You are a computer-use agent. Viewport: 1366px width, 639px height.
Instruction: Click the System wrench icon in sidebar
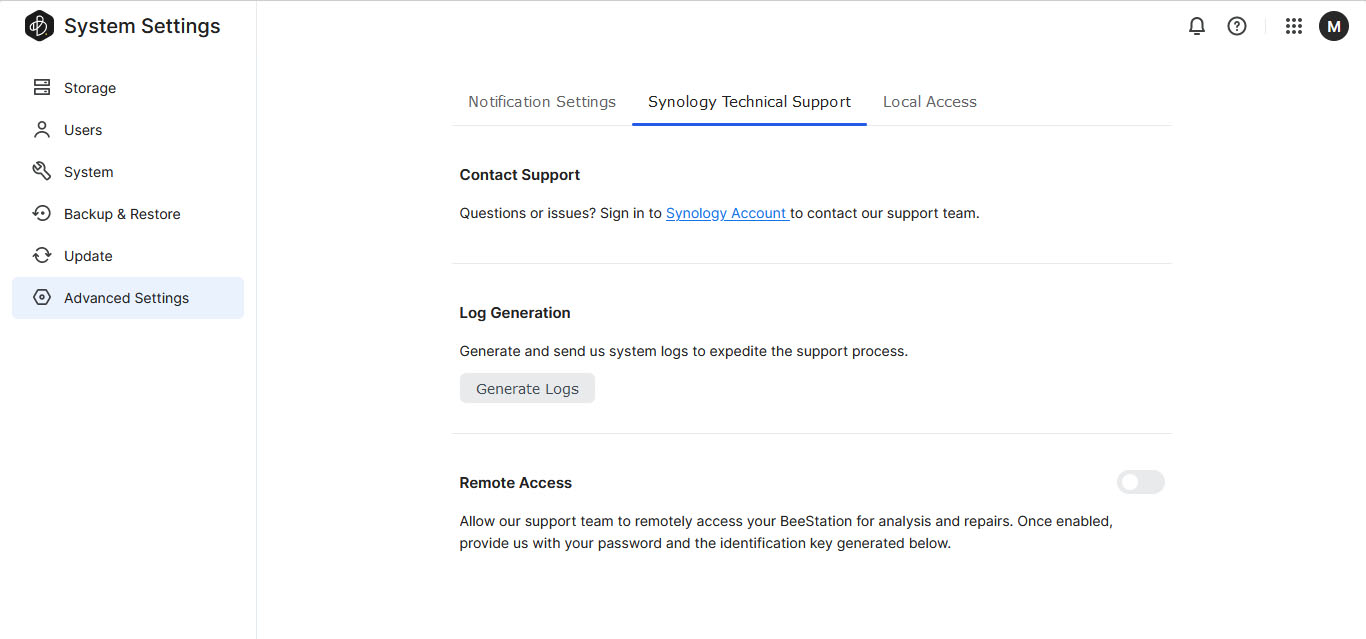42,172
